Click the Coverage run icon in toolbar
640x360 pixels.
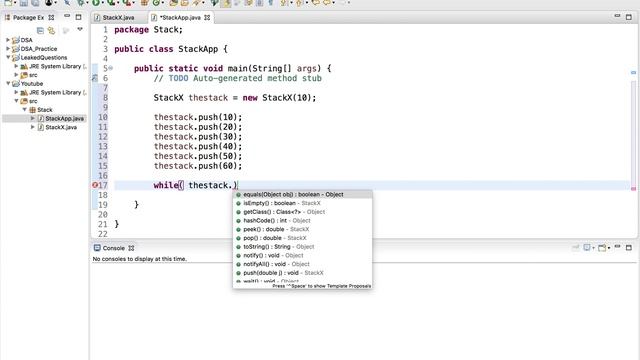(111, 2)
